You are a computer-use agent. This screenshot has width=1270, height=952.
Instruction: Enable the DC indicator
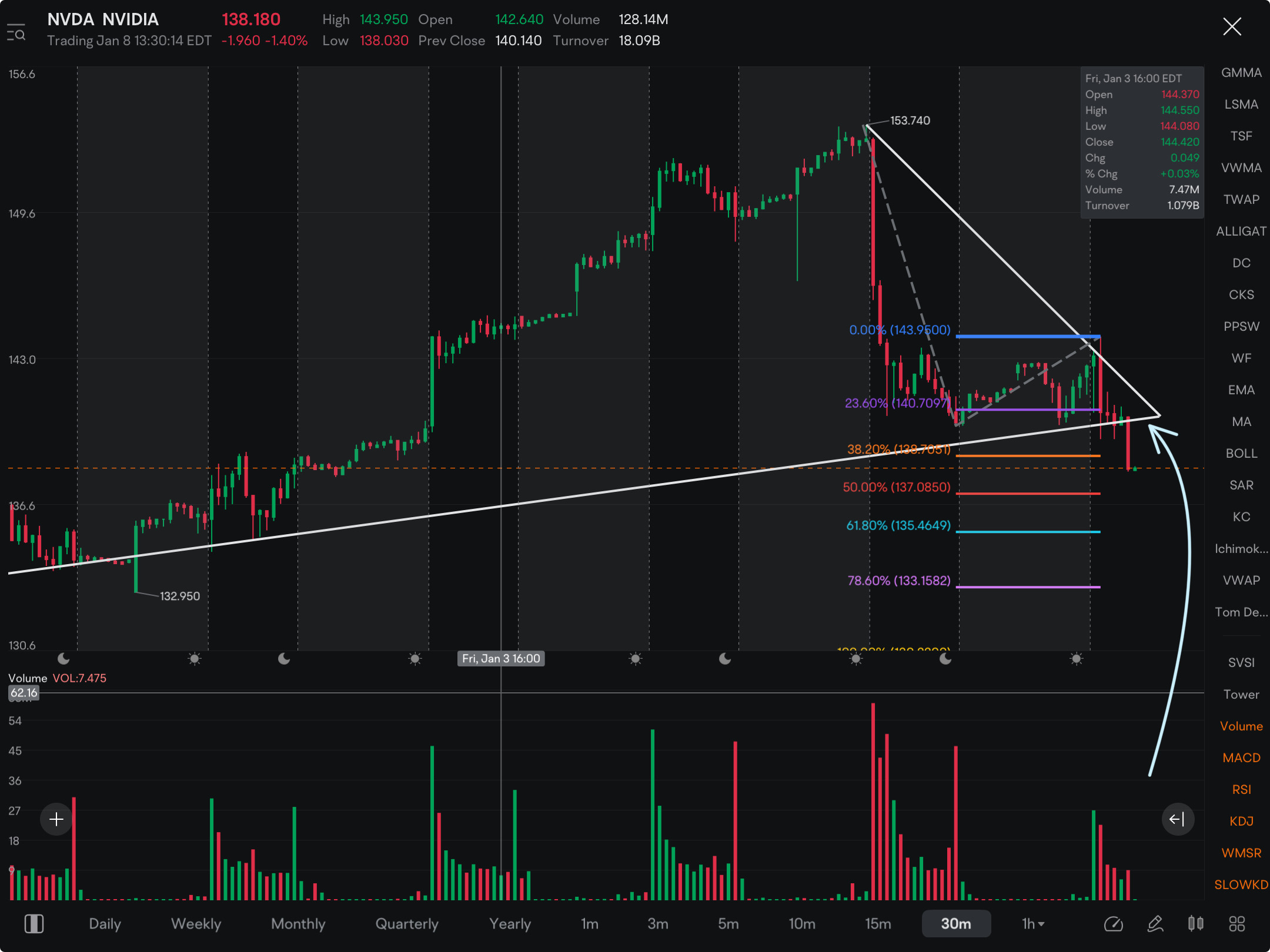tap(1241, 263)
